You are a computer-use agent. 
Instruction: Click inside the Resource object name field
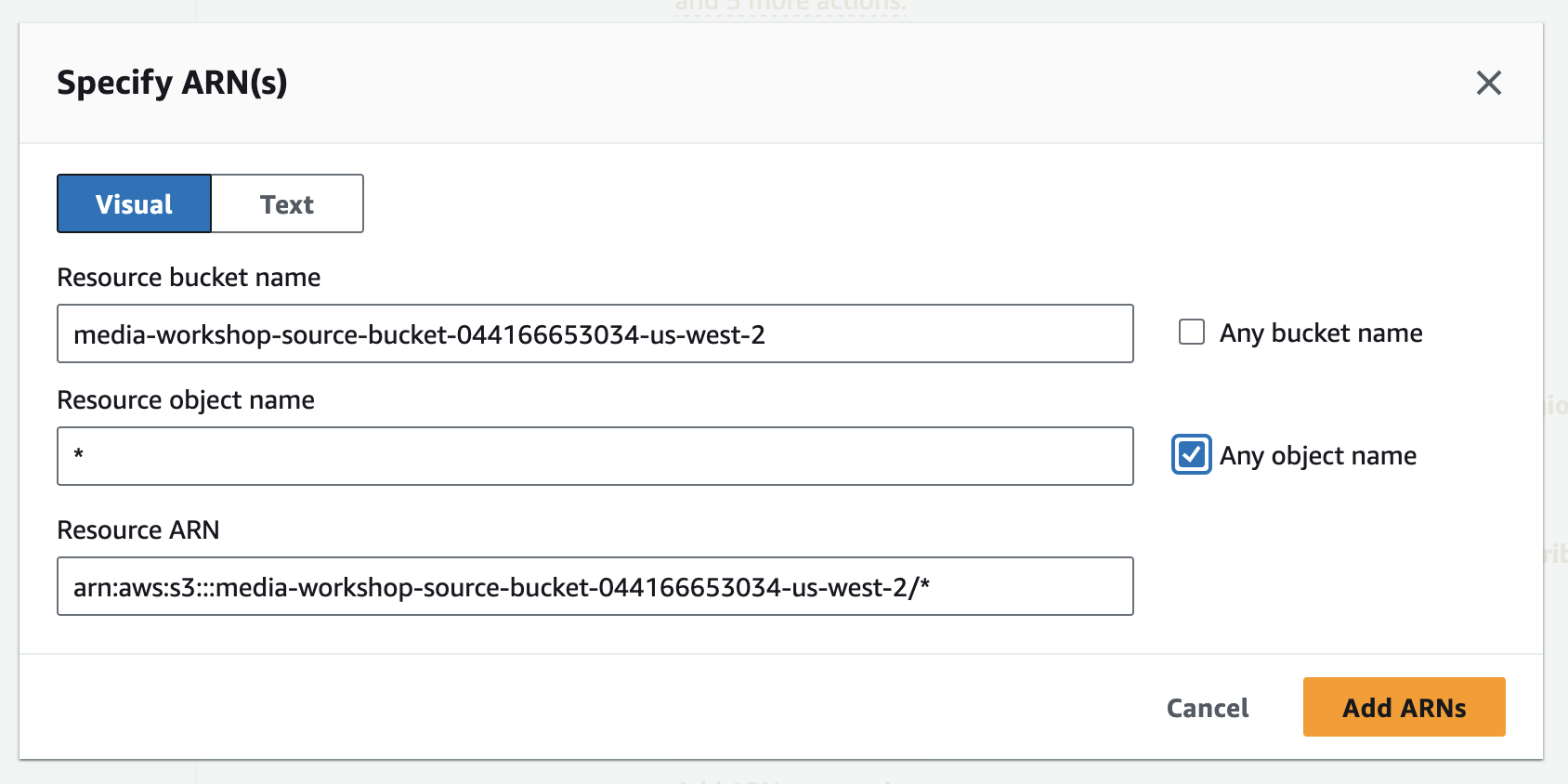pos(595,456)
